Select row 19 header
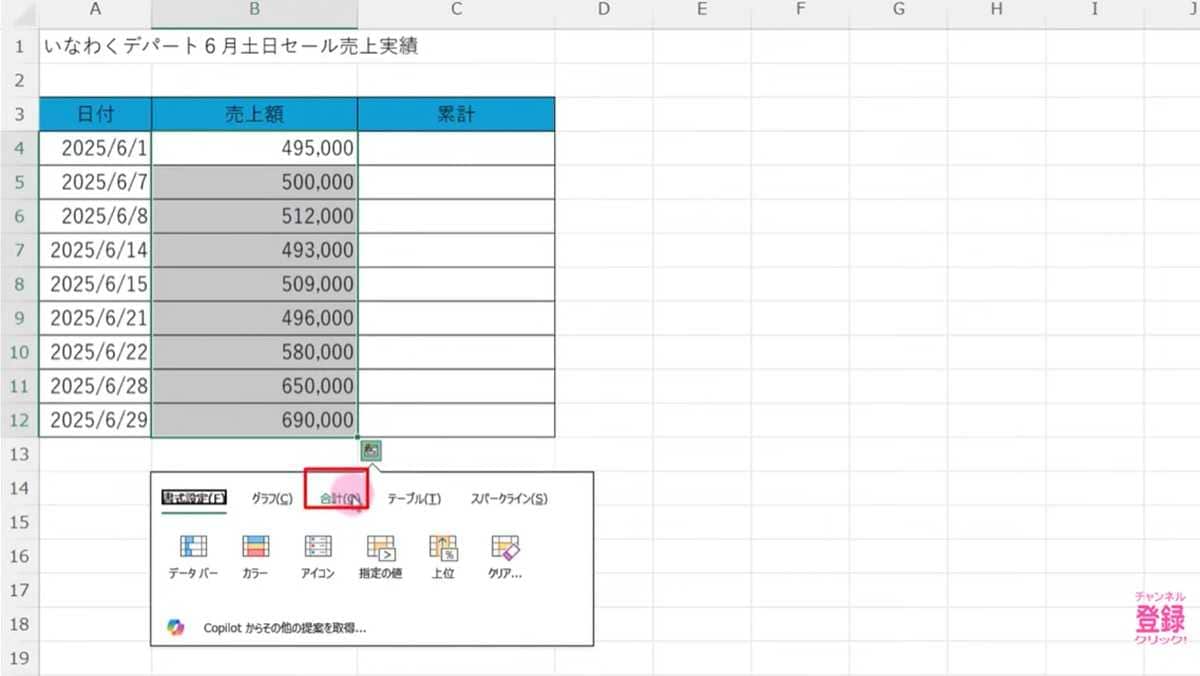Screen dimensions: 1200x676 click(19, 657)
